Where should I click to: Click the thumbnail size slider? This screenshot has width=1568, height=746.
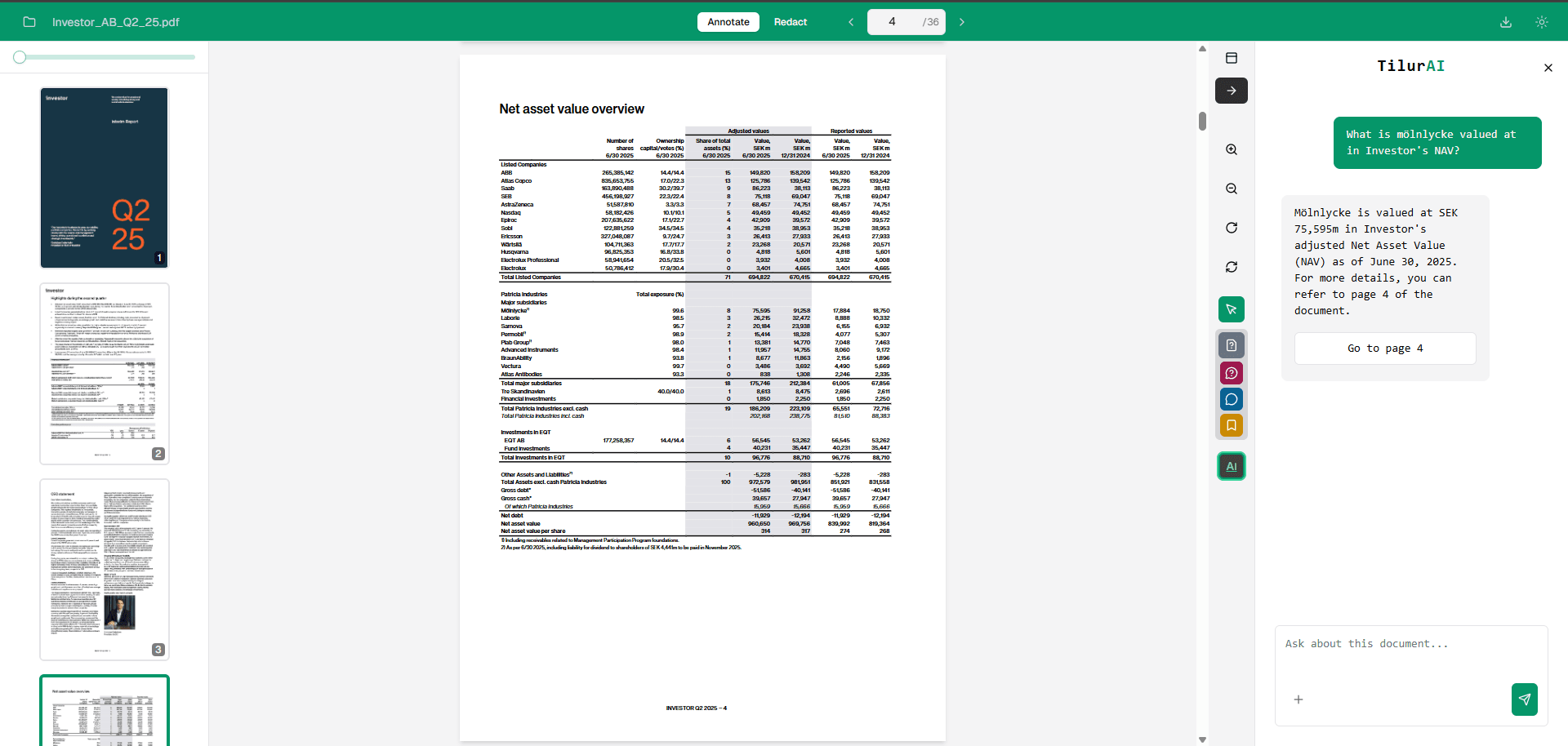pos(105,57)
